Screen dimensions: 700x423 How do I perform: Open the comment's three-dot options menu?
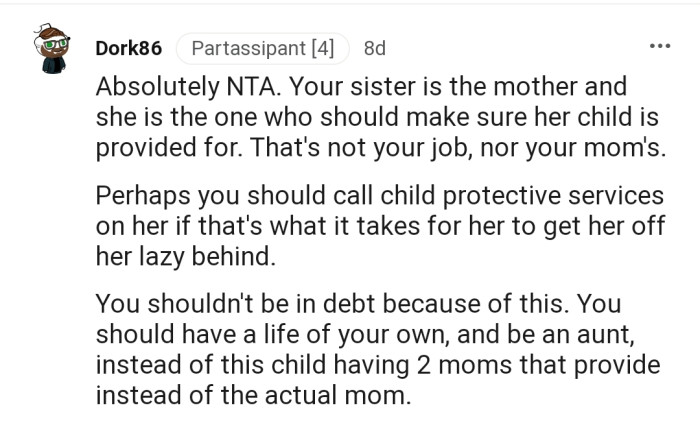[660, 47]
